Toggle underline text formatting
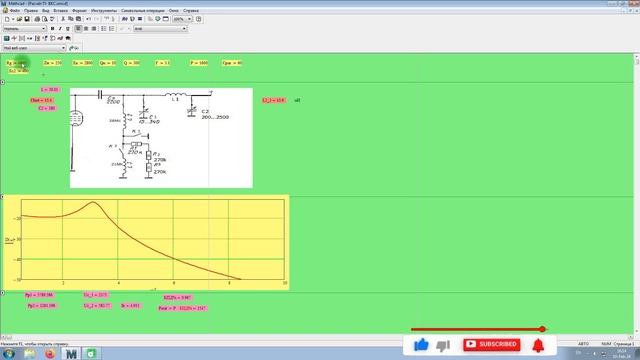 [x=68, y=29]
